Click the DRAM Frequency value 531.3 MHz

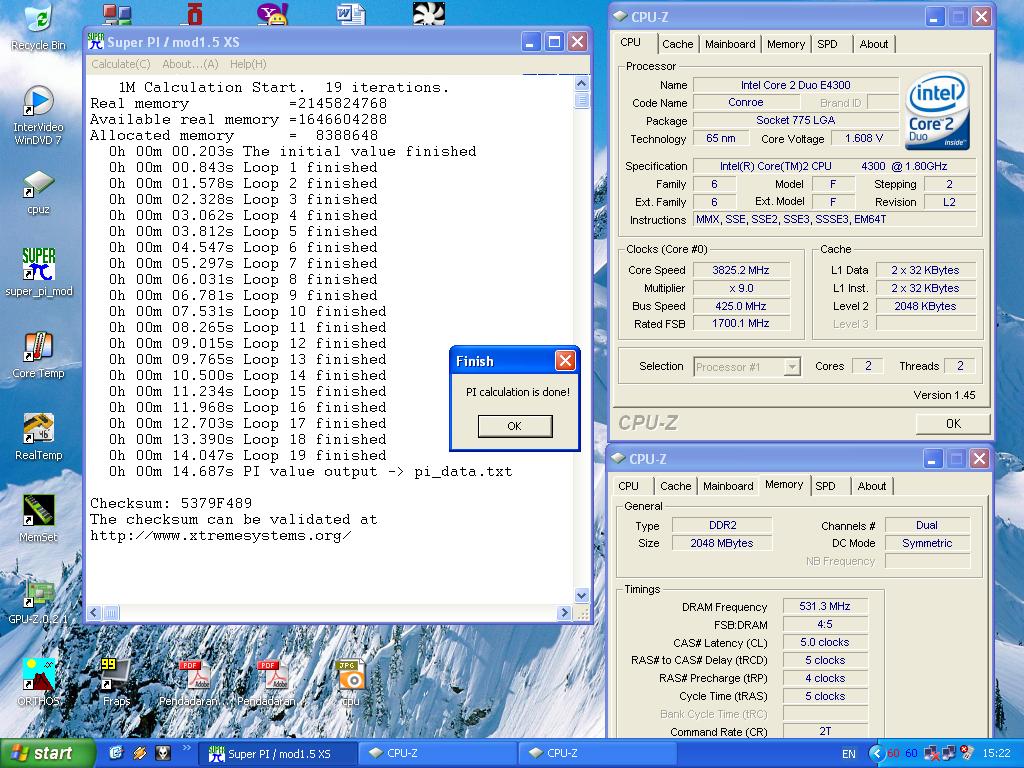click(x=825, y=607)
